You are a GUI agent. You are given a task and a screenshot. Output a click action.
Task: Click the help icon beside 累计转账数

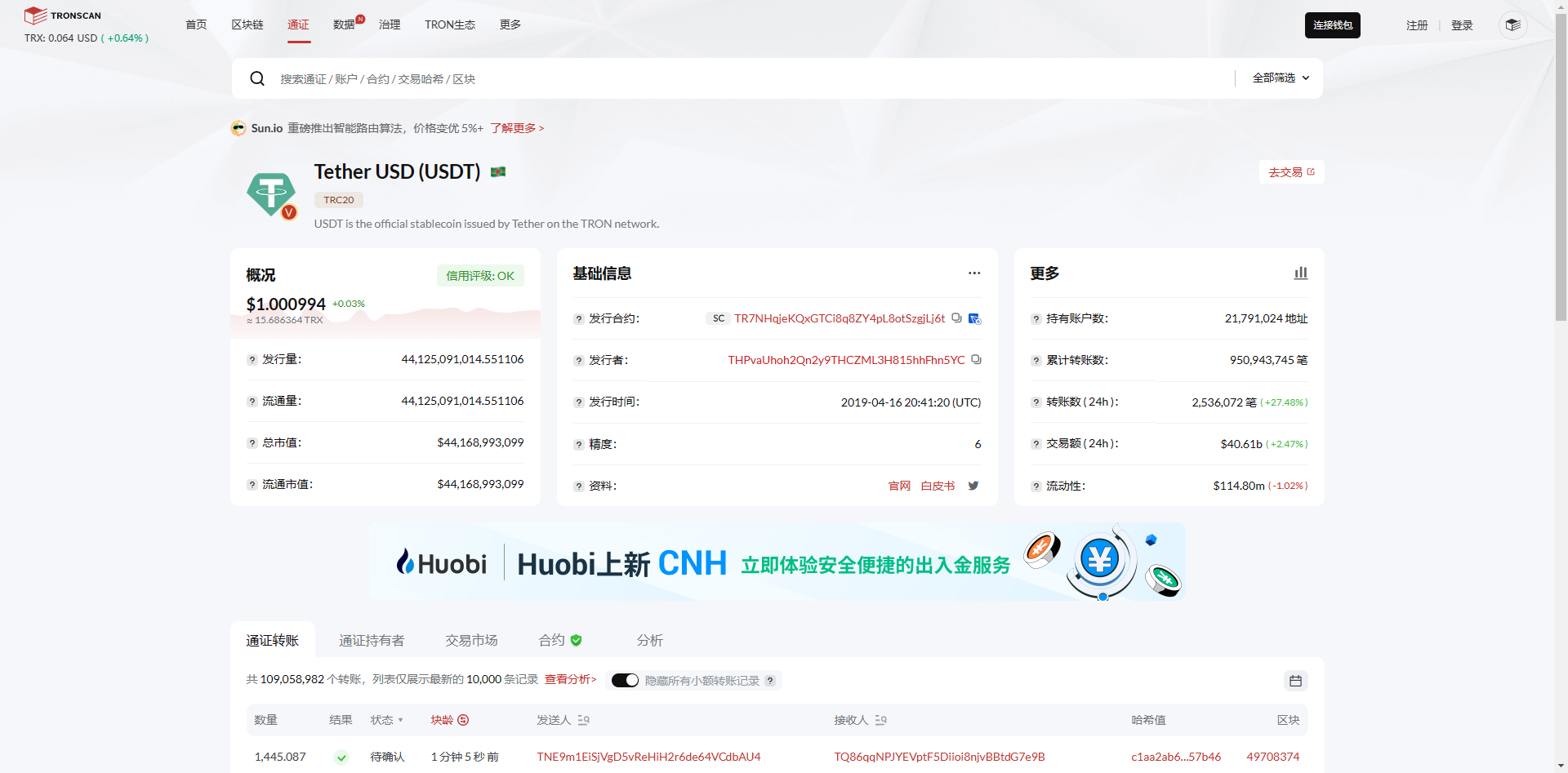1036,361
